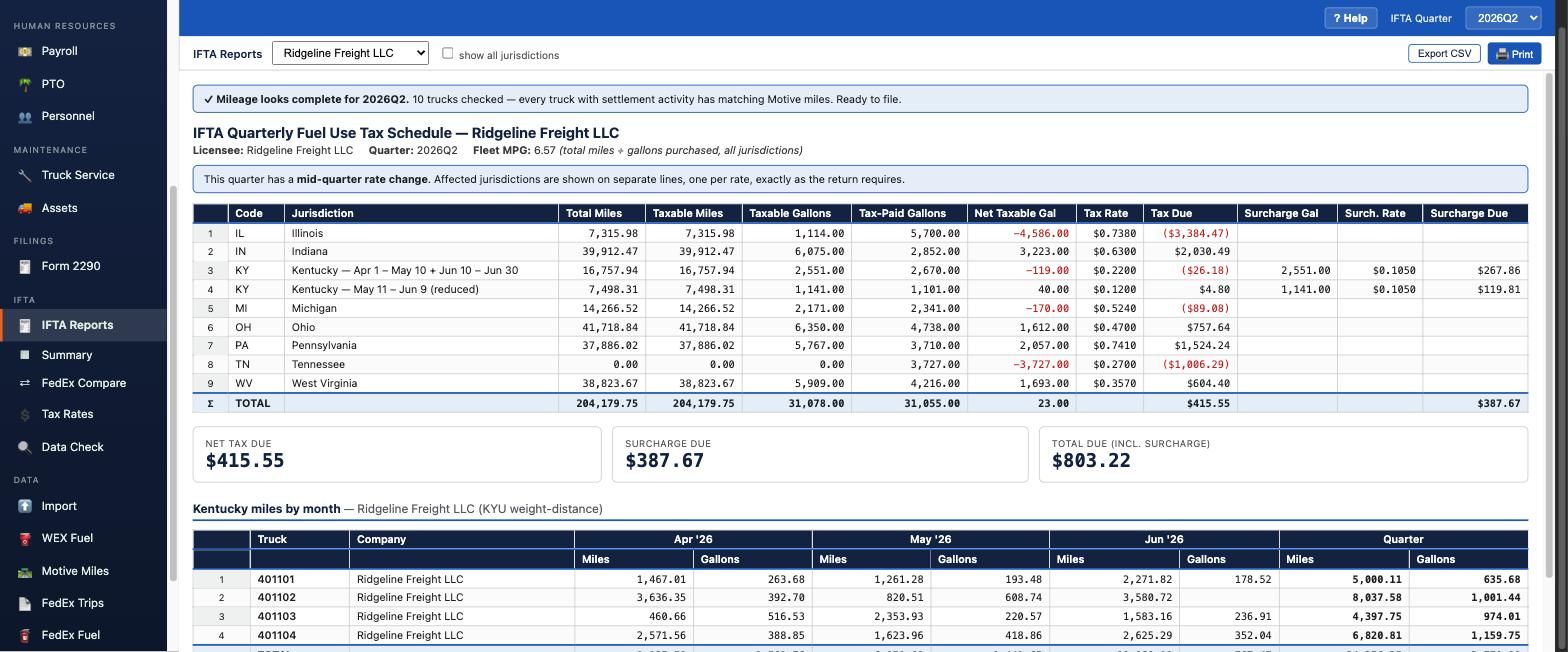Click the Personnel people icon
The height and width of the screenshot is (652, 1568).
[25, 116]
